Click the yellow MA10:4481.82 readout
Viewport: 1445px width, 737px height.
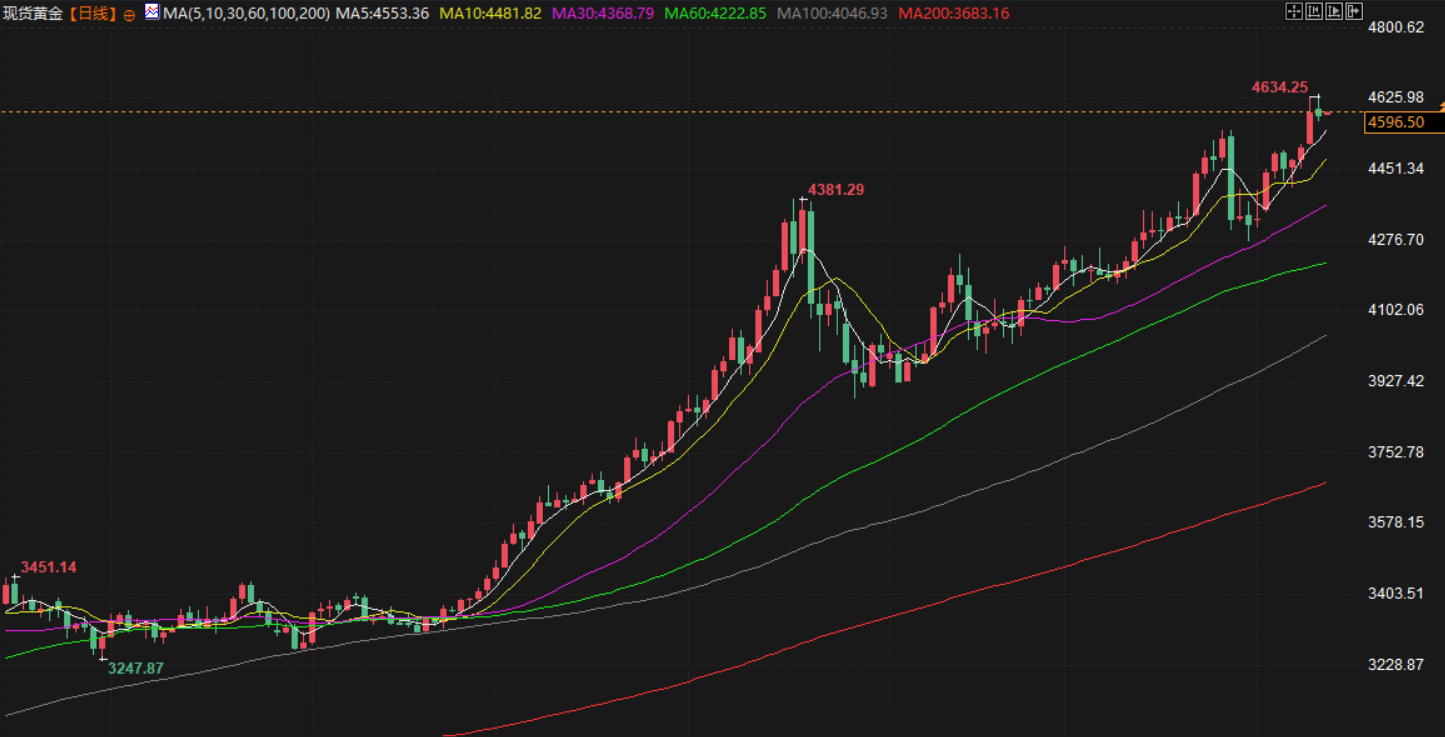coord(491,14)
